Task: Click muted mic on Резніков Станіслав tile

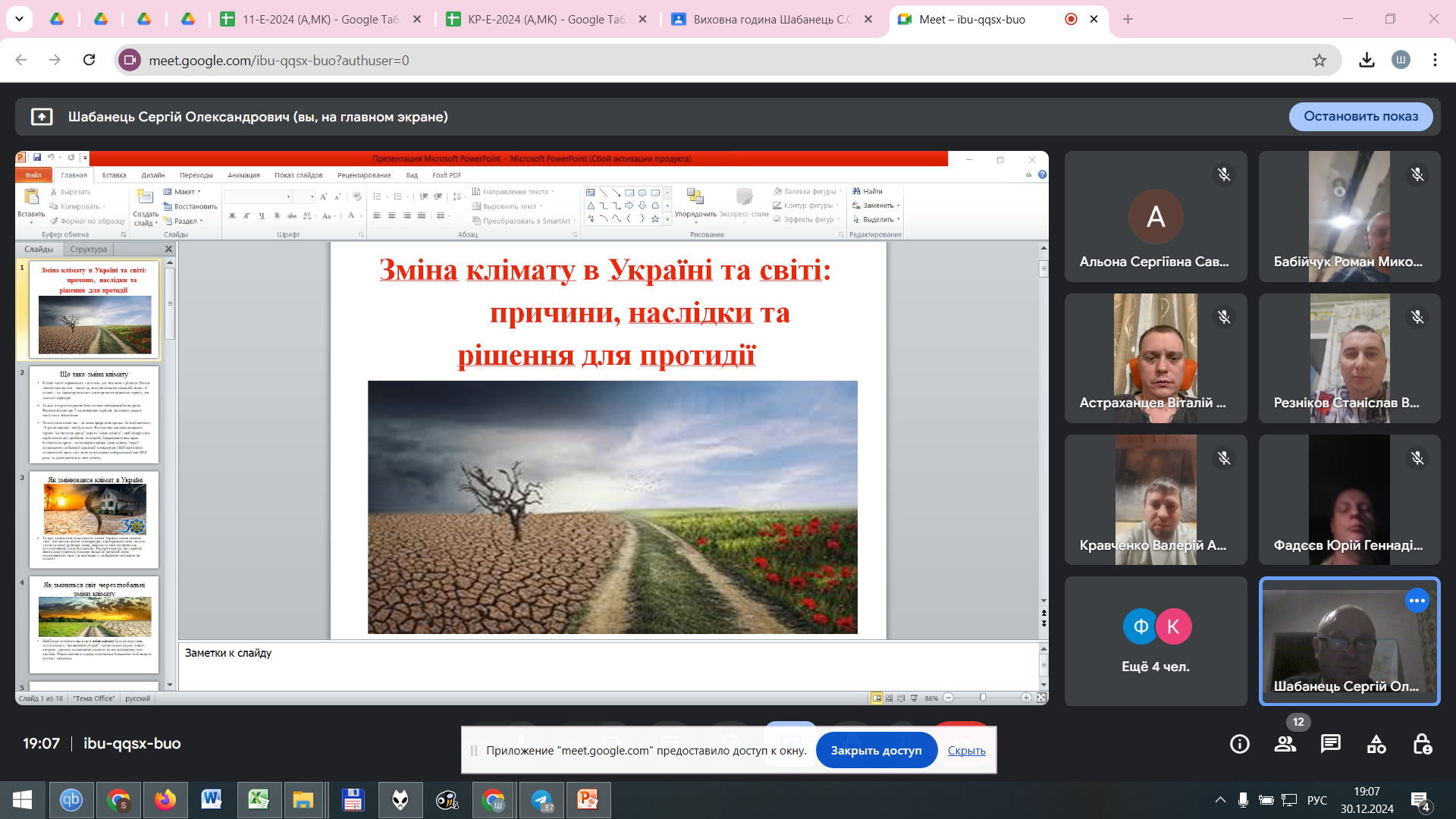Action: [x=1417, y=317]
